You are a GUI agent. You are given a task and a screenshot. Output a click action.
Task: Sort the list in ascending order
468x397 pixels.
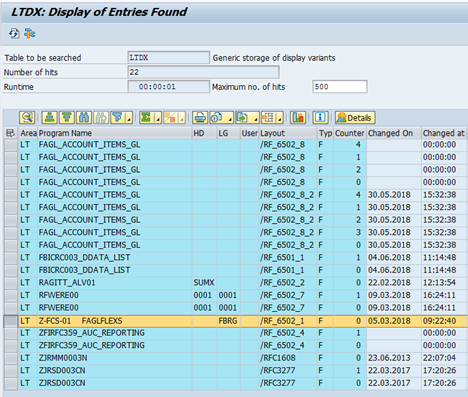(49, 118)
